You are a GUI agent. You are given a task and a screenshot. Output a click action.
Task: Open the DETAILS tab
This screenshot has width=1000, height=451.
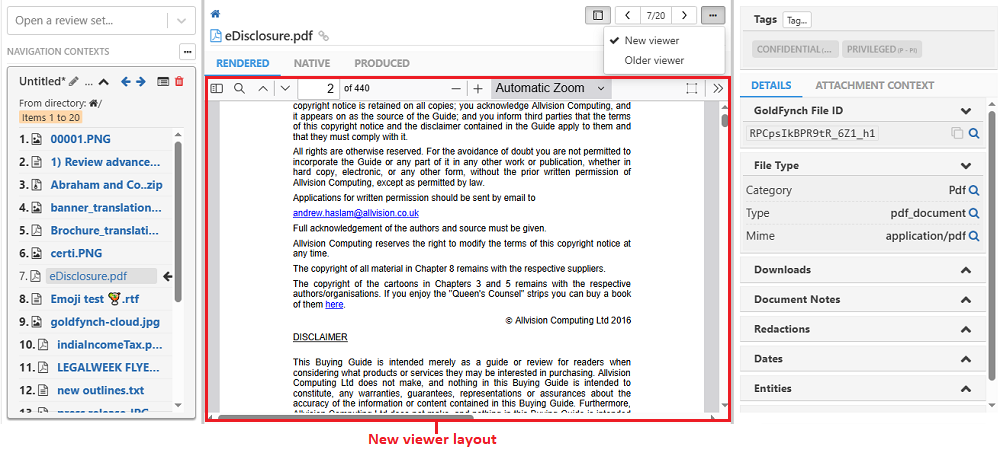[771, 85]
